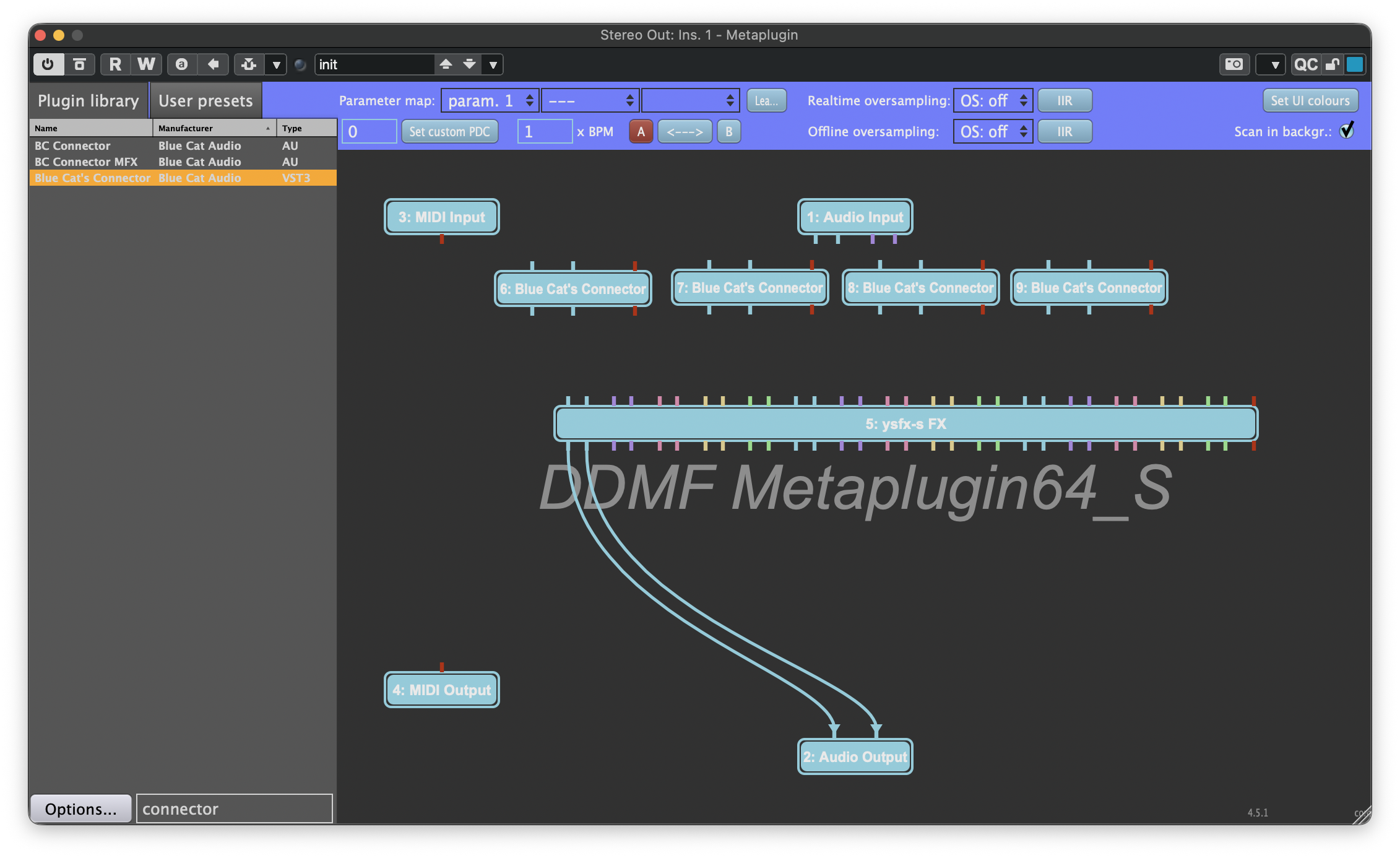Click the side-chain routing icon

pos(249,64)
